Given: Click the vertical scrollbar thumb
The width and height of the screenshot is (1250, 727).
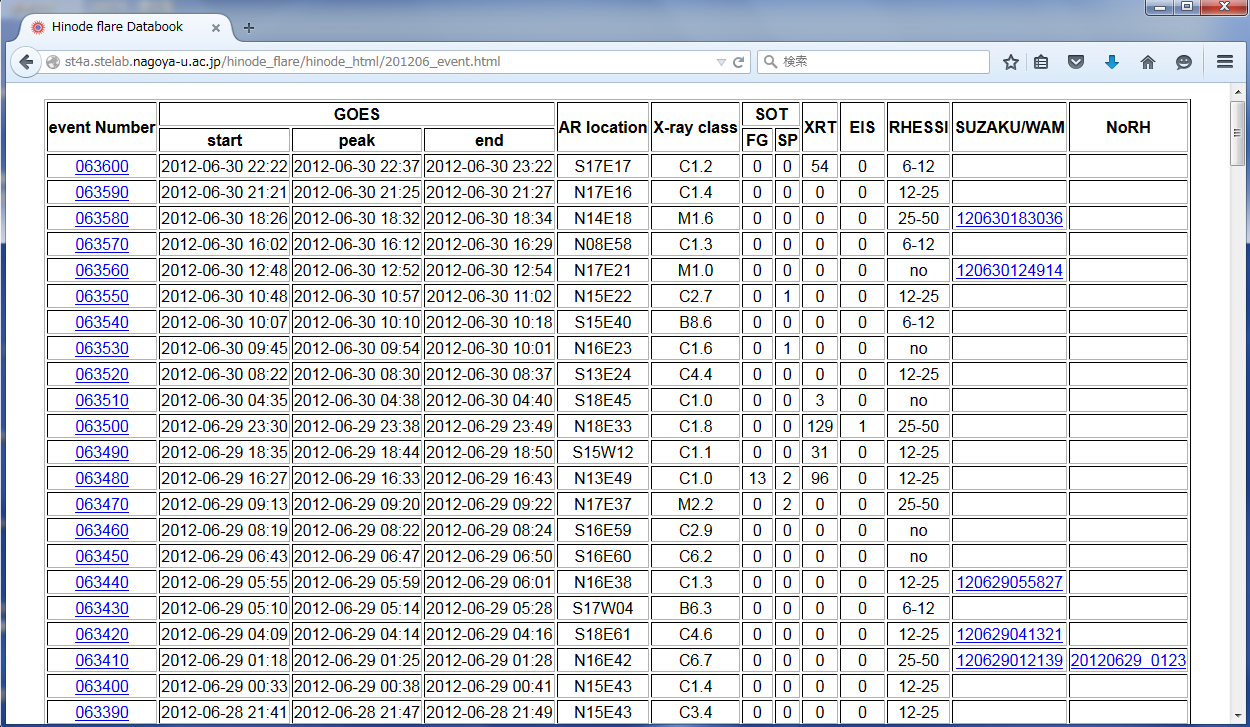Looking at the screenshot, I should 1239,131.
